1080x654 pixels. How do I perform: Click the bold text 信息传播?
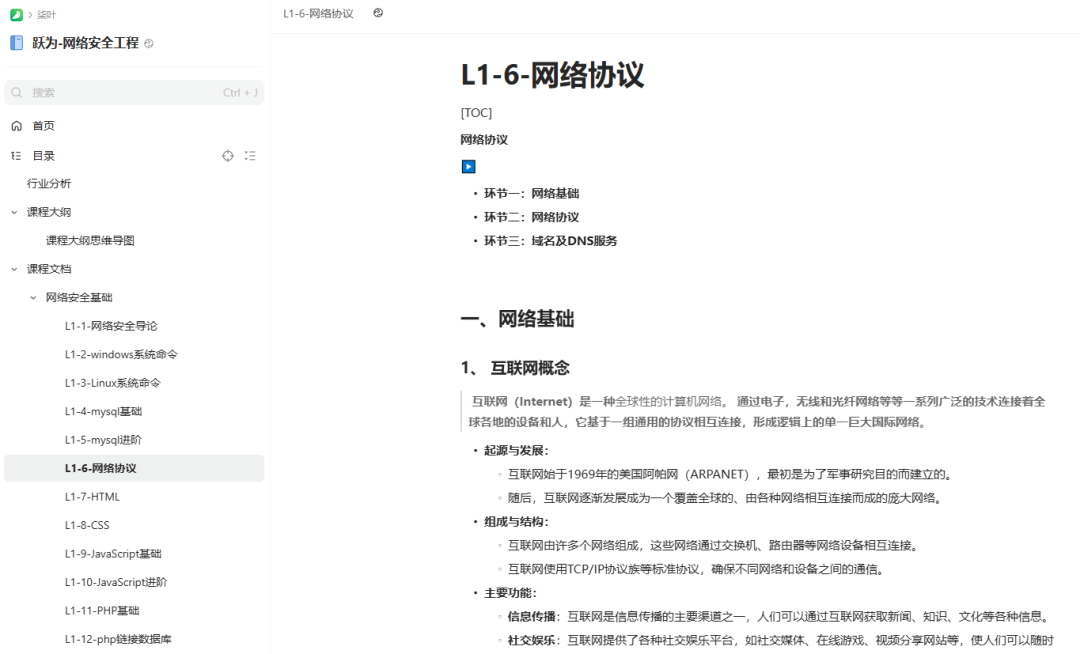(531, 617)
